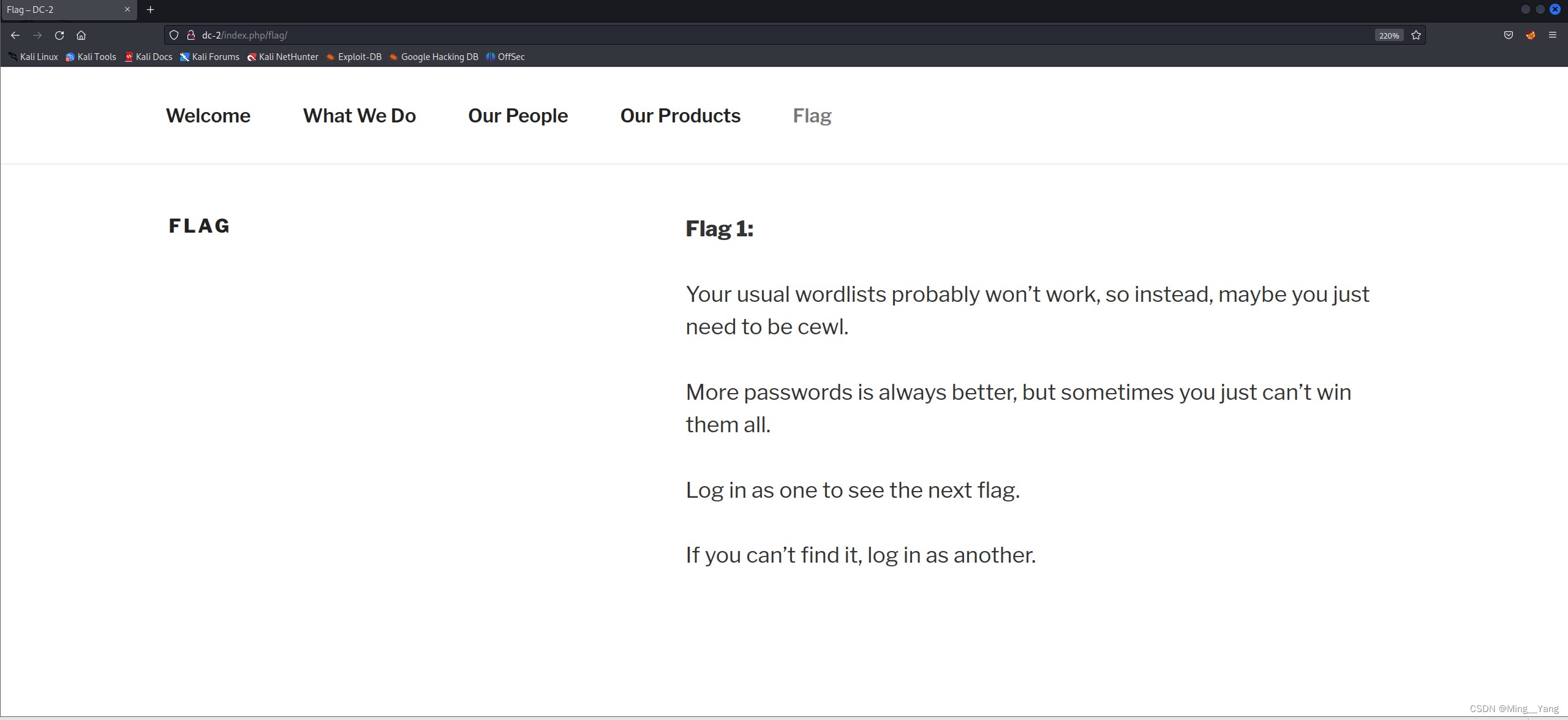Navigate to the What We Do page

tap(360, 116)
